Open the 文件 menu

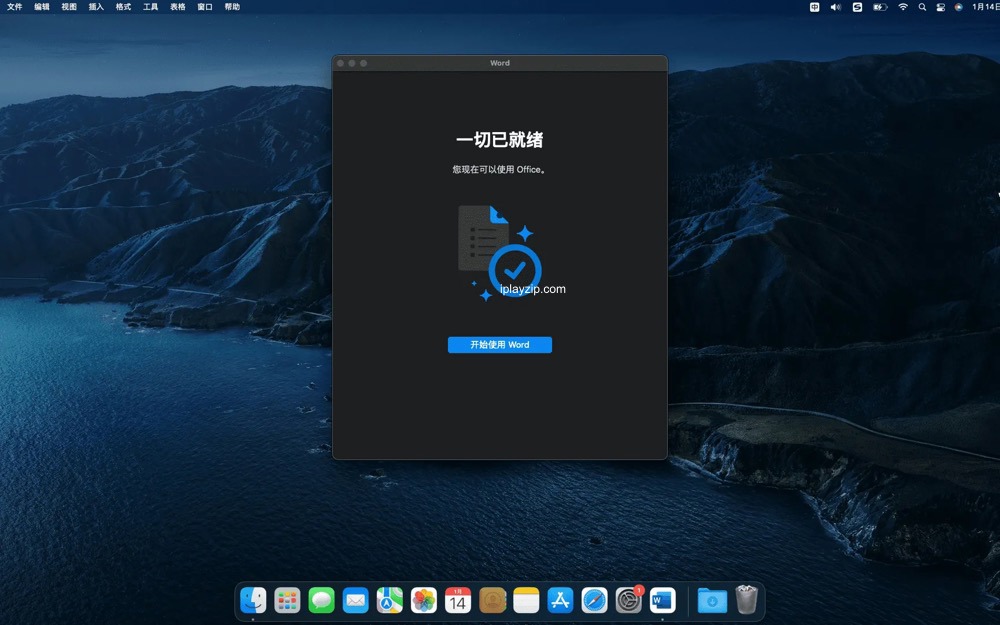15,7
